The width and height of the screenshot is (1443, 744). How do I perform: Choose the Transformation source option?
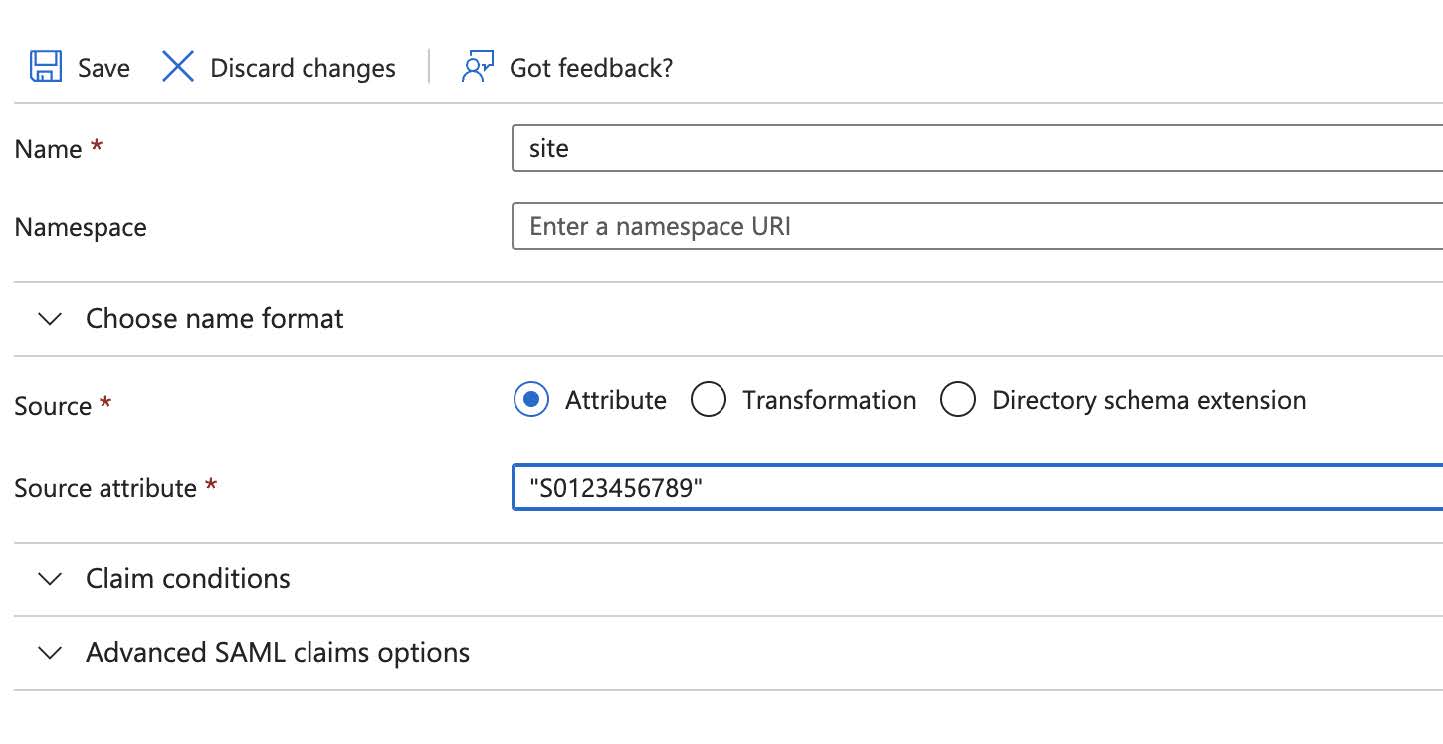point(708,400)
